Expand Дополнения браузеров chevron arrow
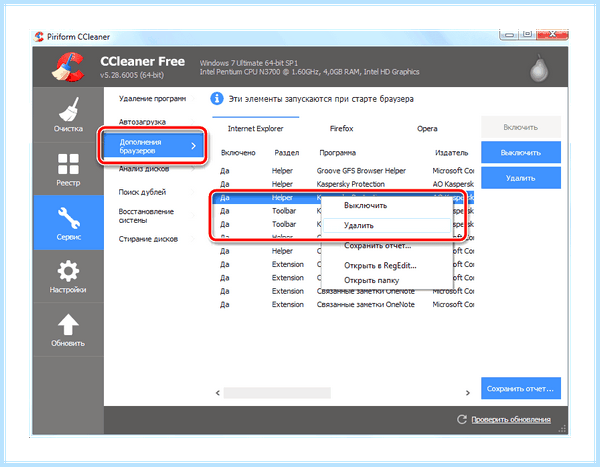 pyautogui.click(x=193, y=146)
